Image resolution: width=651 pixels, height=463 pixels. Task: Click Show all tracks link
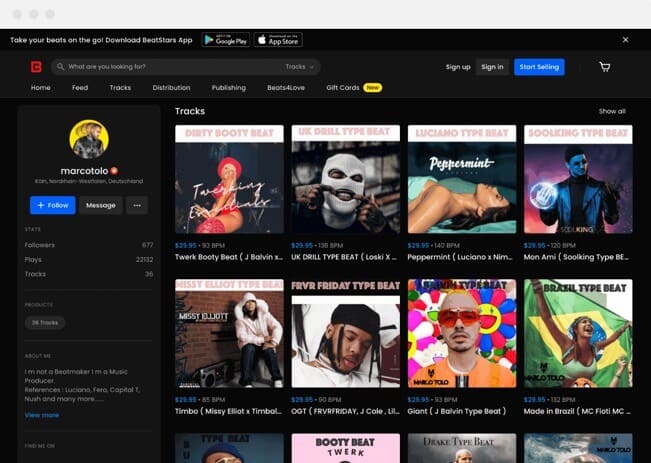(612, 111)
